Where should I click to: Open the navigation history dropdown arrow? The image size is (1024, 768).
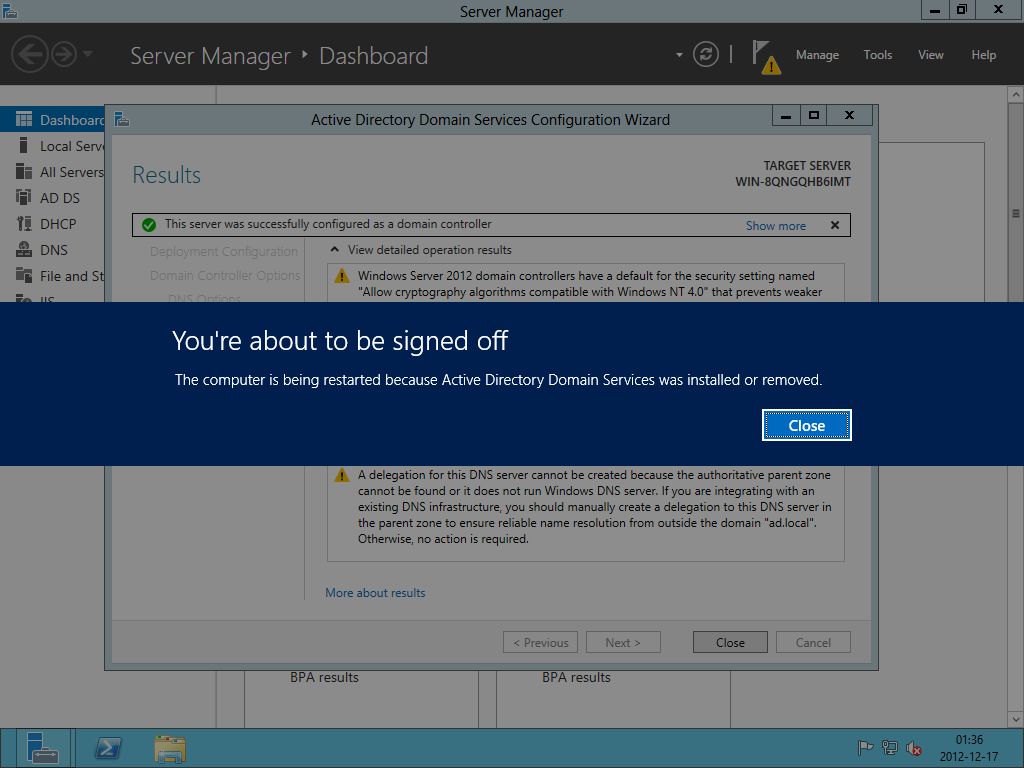pos(88,54)
